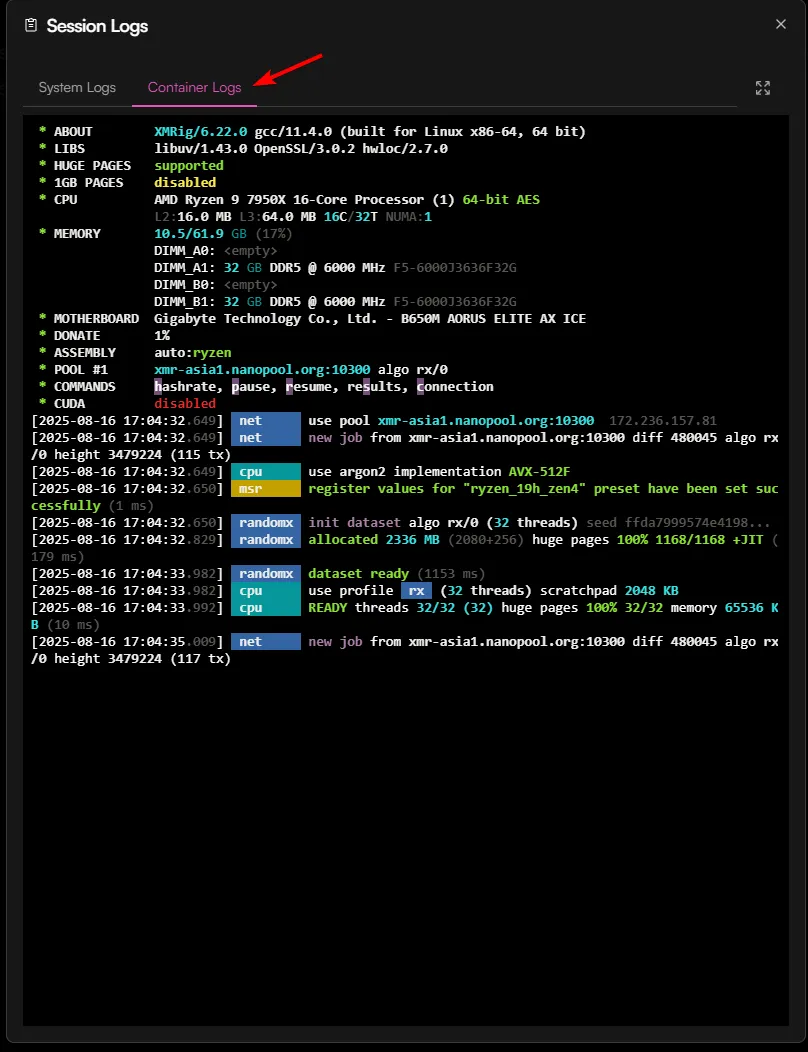Click the DIMM_B1 memory line
Viewport: 808px width, 1052px height.
(336, 301)
